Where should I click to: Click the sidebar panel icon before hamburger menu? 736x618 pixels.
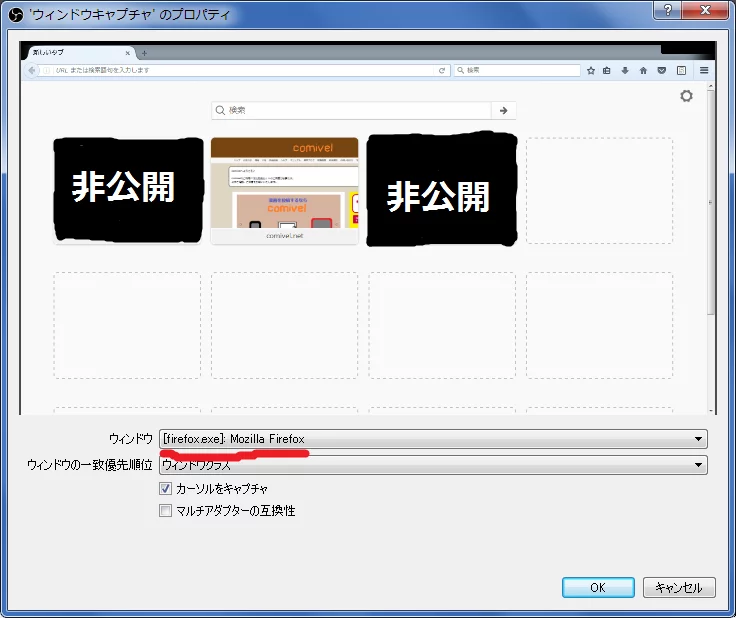(x=682, y=70)
